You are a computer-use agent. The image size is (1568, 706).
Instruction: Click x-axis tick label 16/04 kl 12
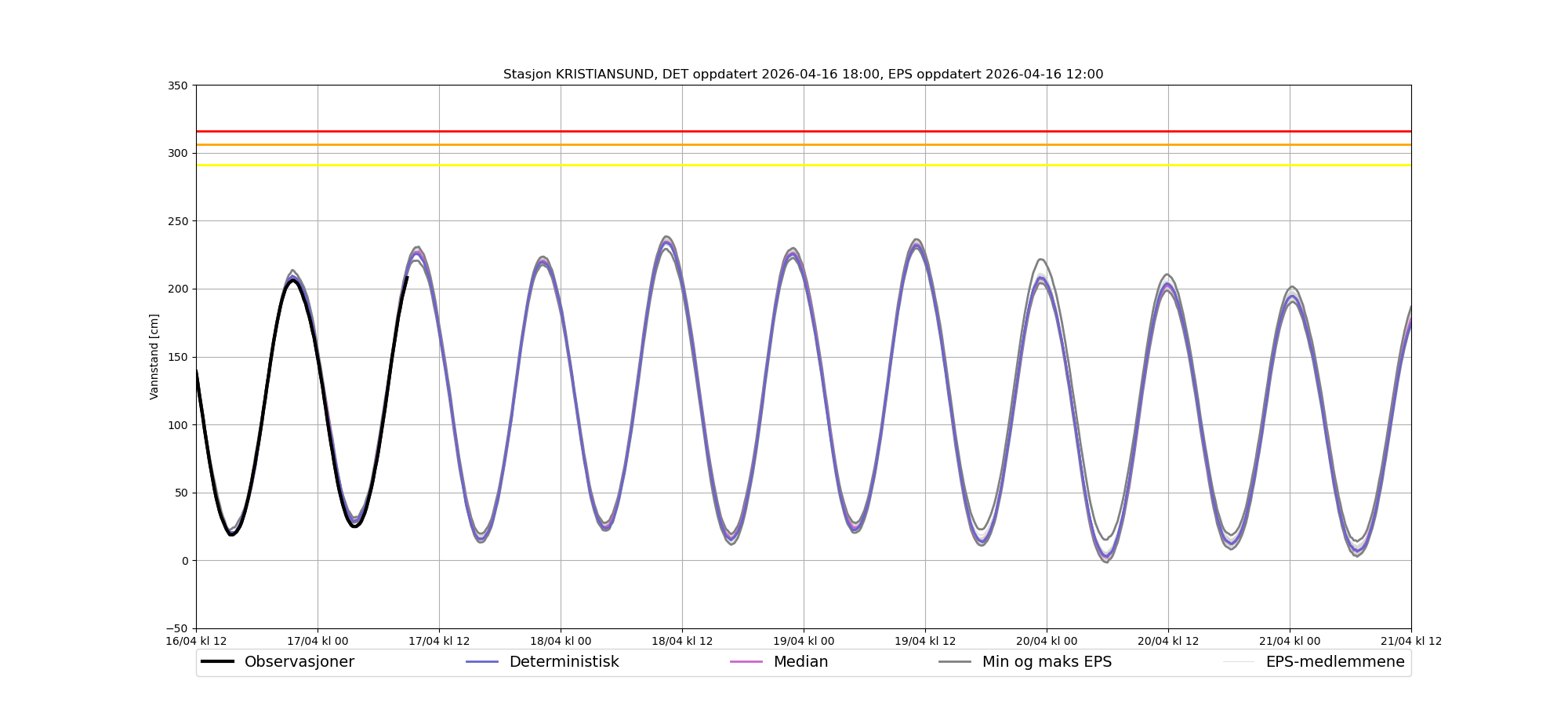(196, 641)
